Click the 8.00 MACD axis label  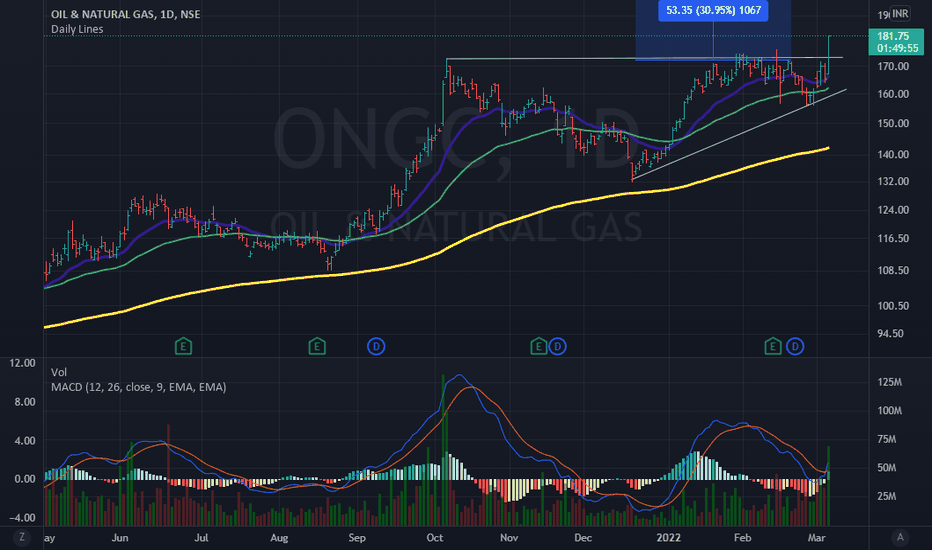25,402
